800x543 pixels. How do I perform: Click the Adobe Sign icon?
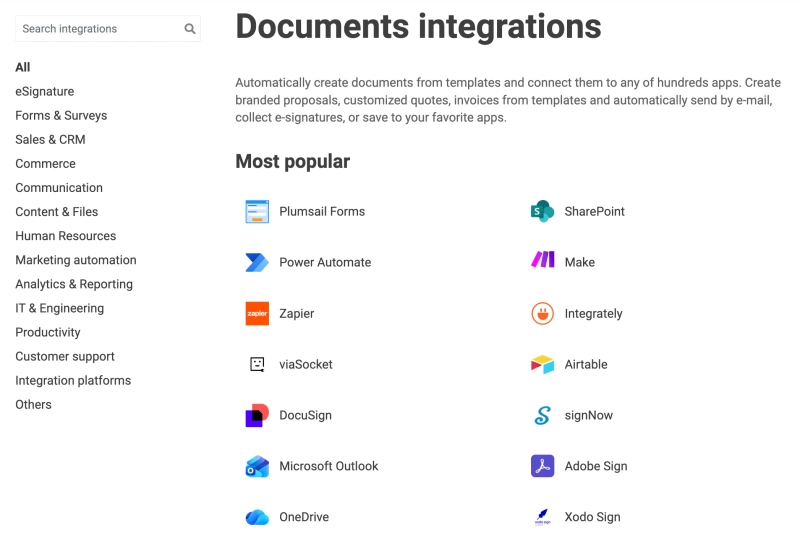[x=542, y=466]
